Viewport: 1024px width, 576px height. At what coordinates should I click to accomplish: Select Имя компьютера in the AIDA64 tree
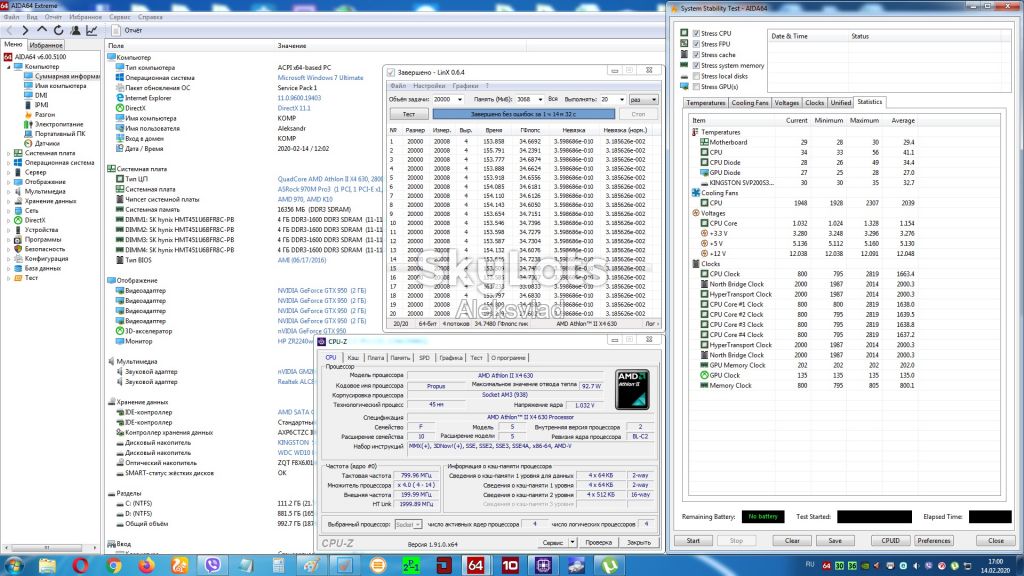coord(60,86)
